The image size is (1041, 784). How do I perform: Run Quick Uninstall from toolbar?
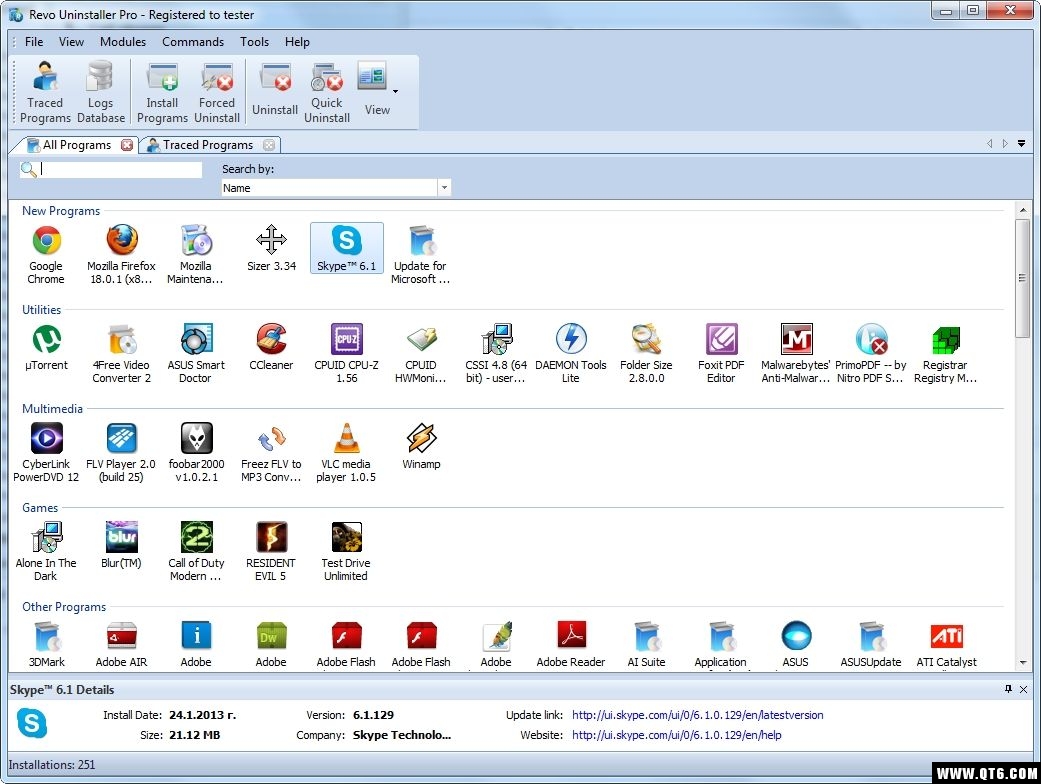click(x=327, y=92)
